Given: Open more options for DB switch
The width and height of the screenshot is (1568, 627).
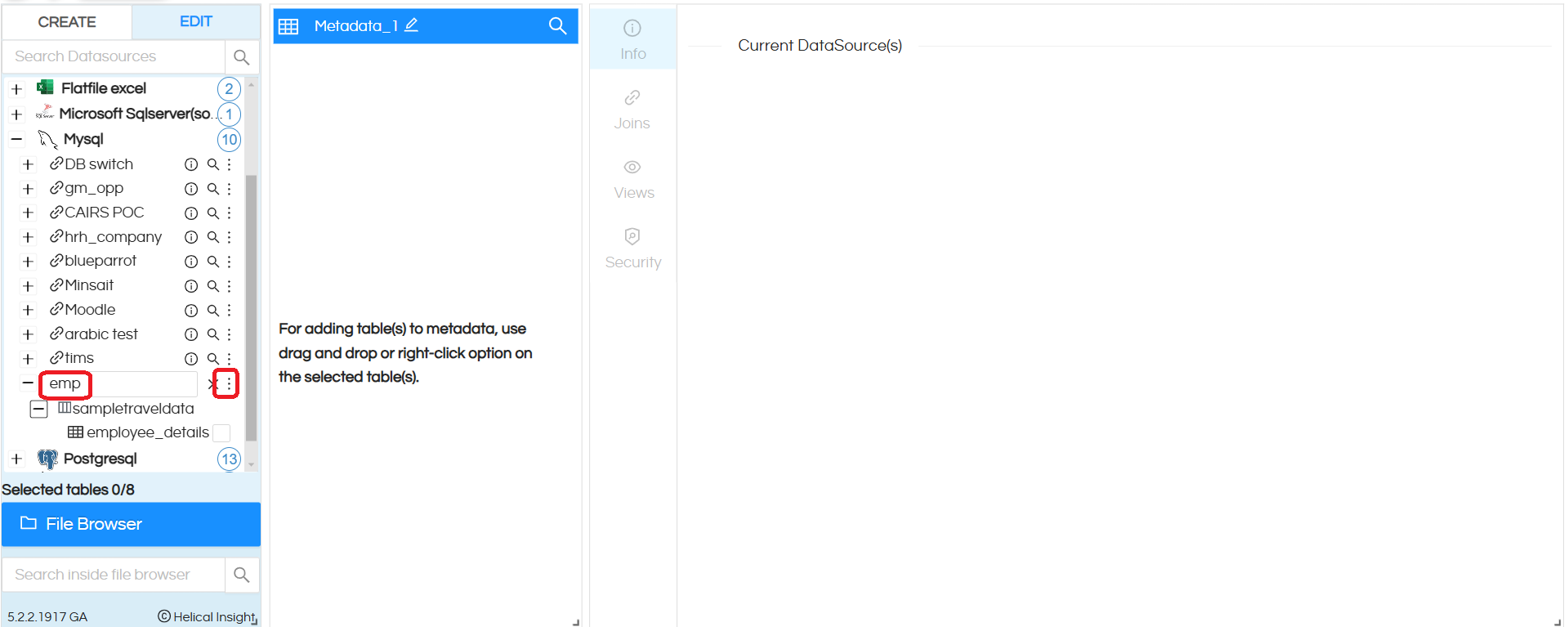Looking at the screenshot, I should [x=230, y=164].
